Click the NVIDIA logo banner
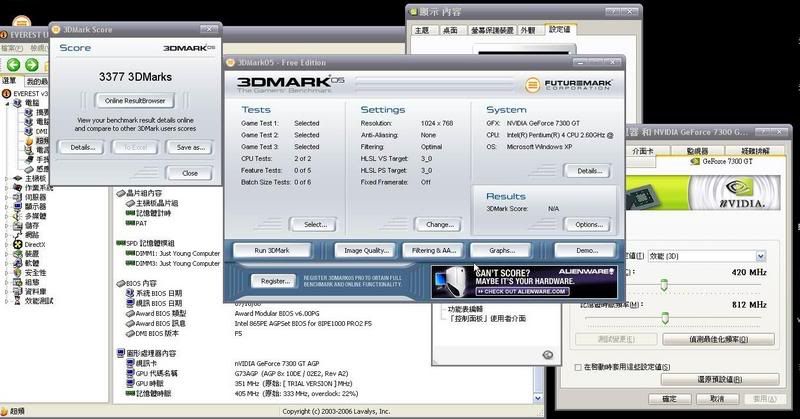Image resolution: width=800 pixels, height=419 pixels. pyautogui.click(x=704, y=192)
